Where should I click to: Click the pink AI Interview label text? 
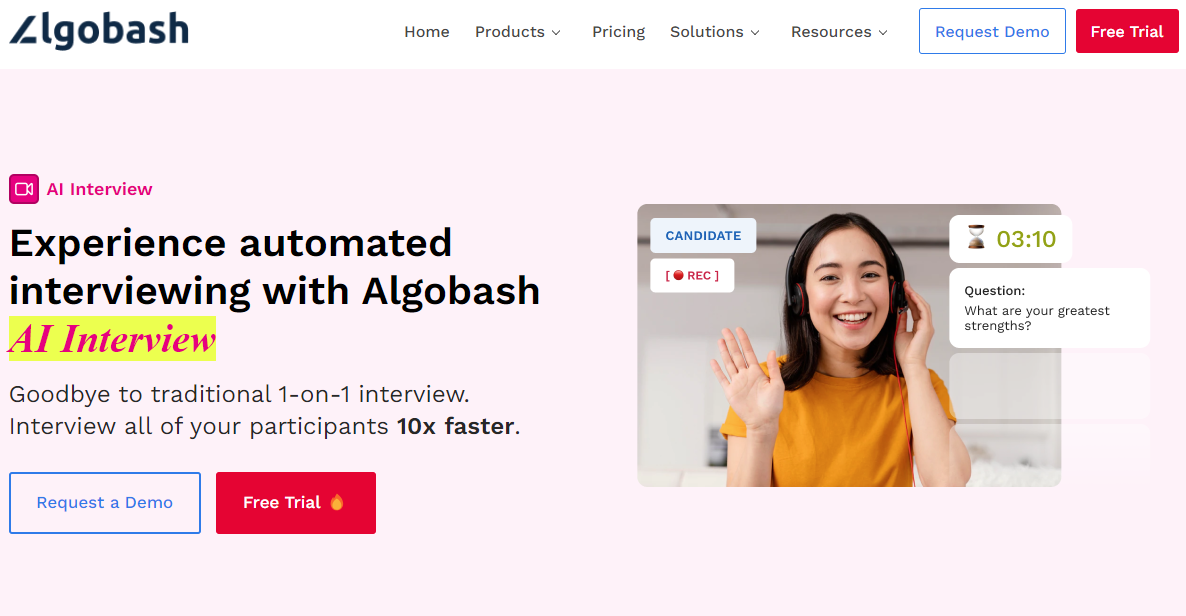pyautogui.click(x=99, y=189)
